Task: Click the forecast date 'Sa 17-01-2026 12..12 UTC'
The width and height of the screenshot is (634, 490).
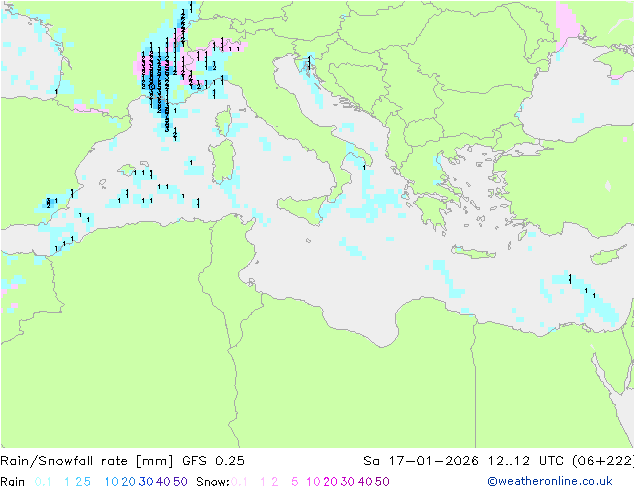Action: (466, 461)
